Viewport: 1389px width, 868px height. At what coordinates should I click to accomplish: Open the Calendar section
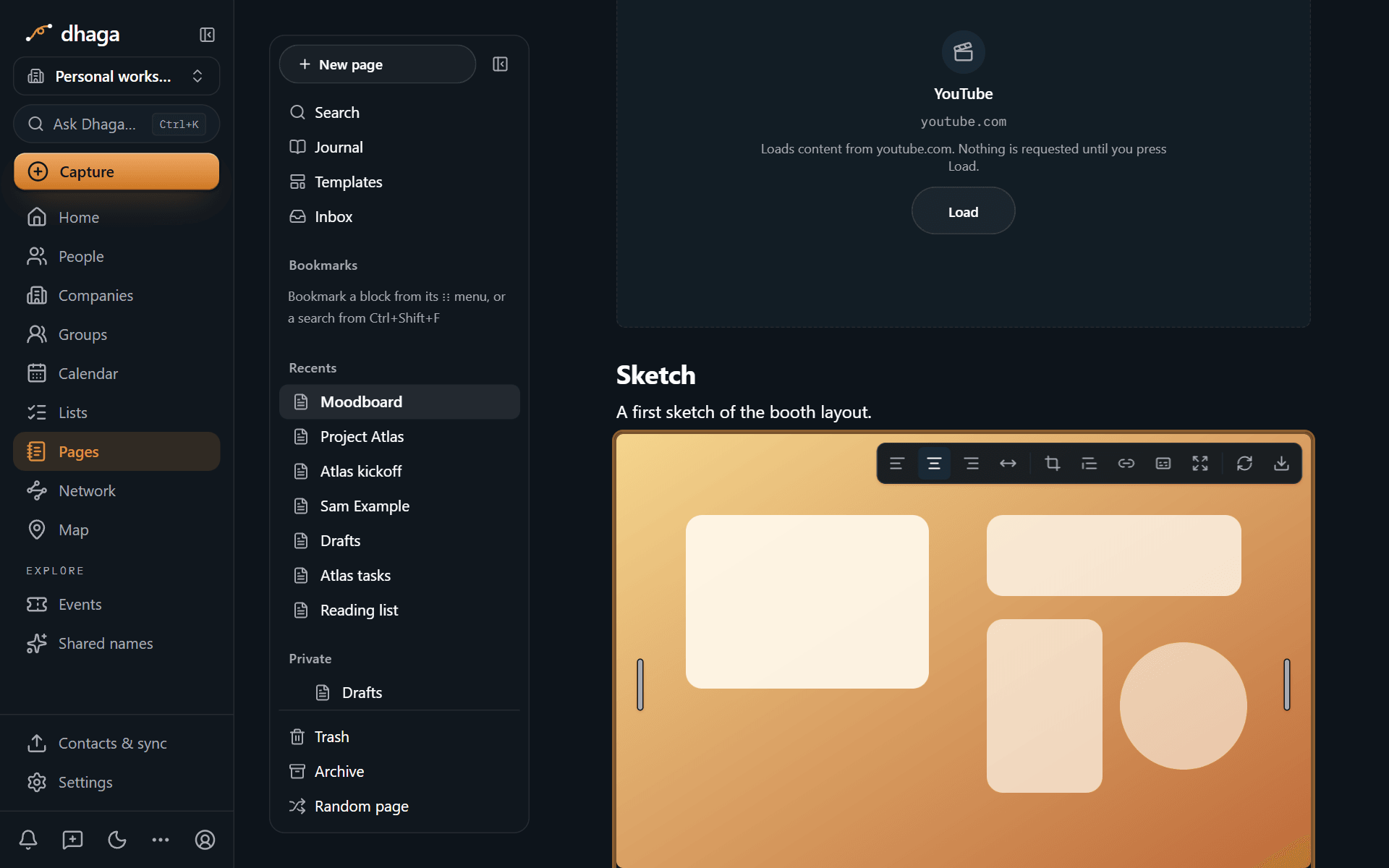[x=116, y=373]
